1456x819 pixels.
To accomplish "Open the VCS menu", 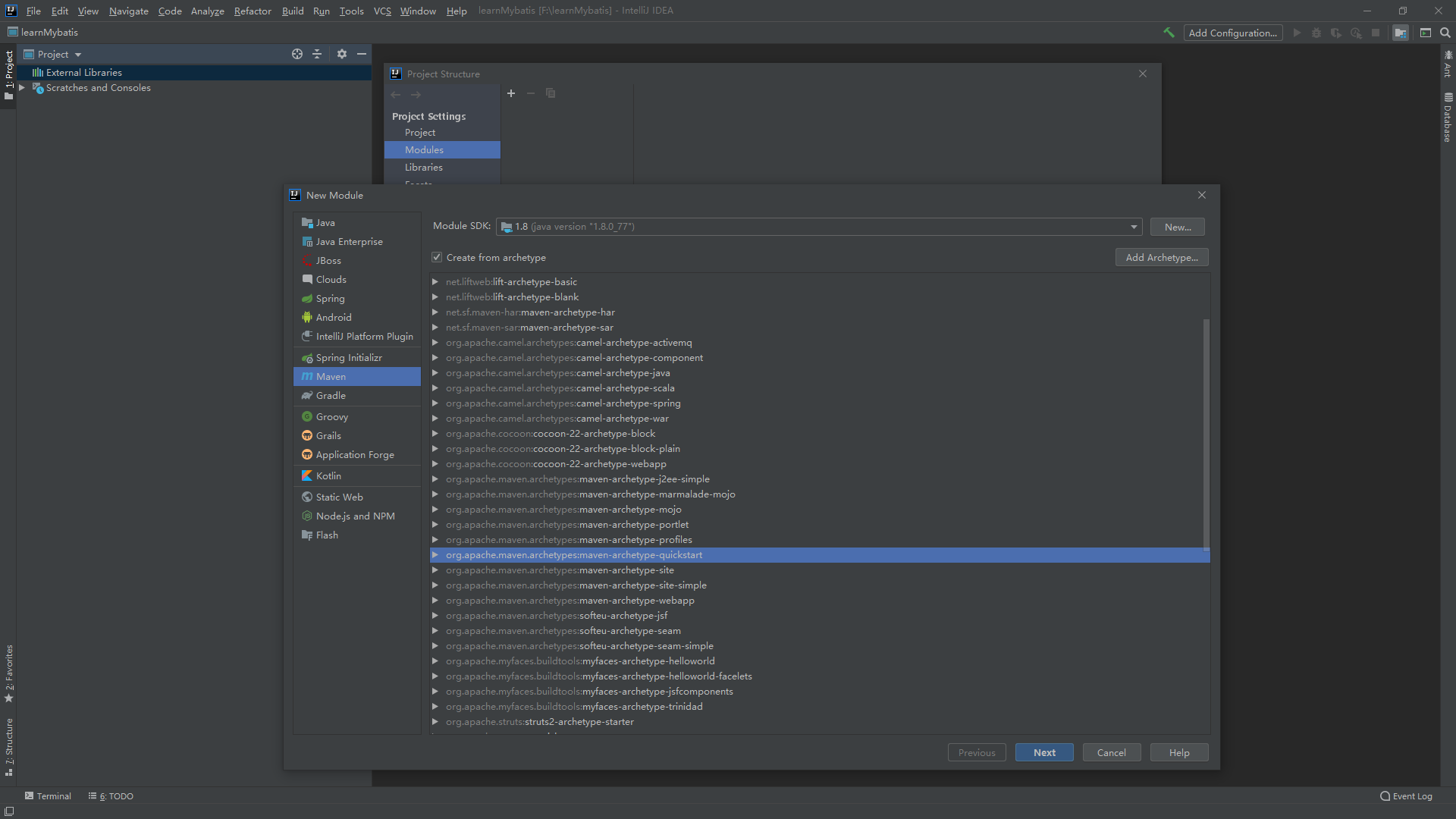I will (x=382, y=11).
